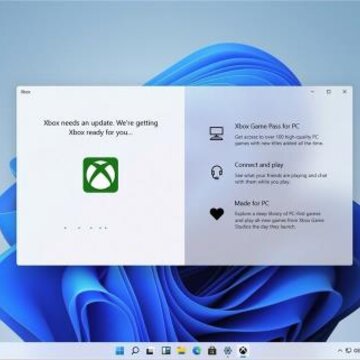Launch Microsoft Edge from the taskbar

pyautogui.click(x=197, y=350)
